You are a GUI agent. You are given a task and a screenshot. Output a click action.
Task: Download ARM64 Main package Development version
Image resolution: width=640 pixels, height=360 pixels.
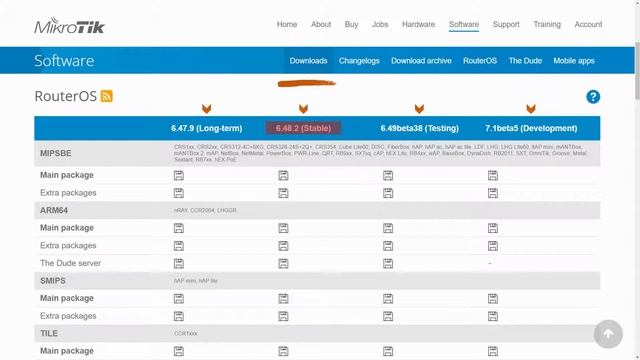(x=493, y=228)
